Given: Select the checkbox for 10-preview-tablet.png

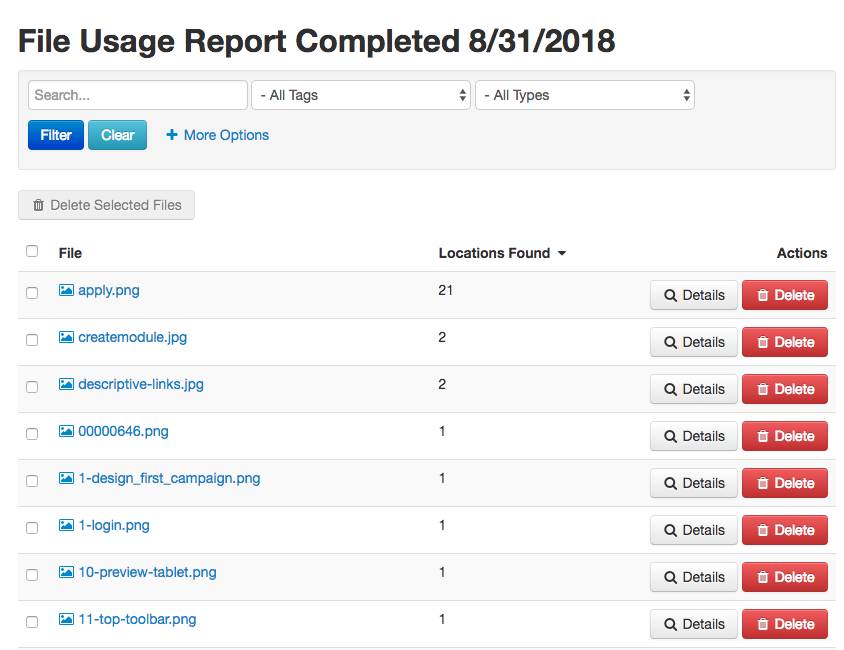Looking at the screenshot, I should pos(32,575).
